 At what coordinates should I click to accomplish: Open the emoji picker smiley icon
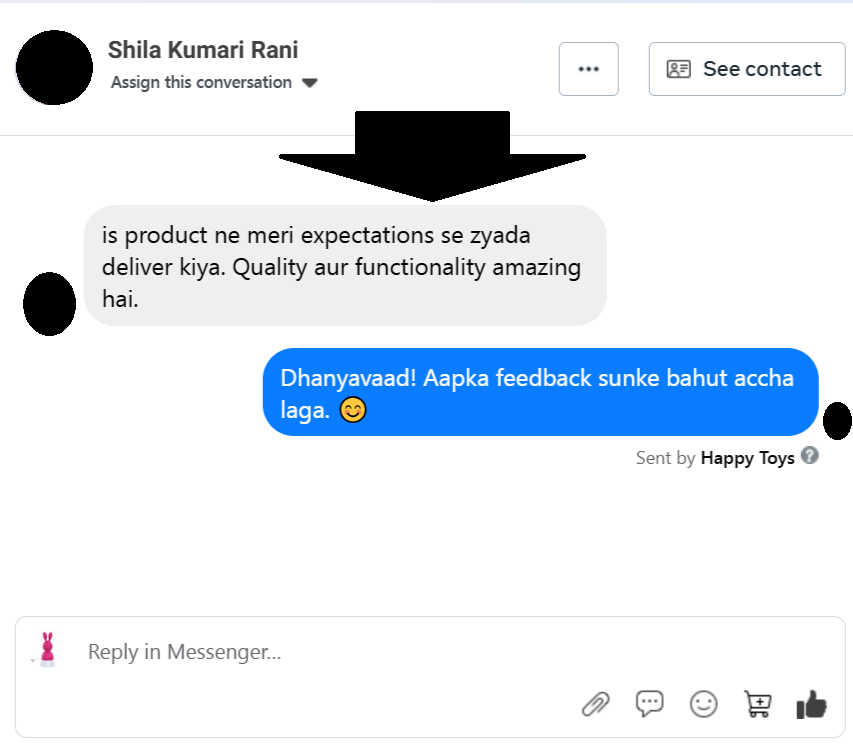[x=704, y=704]
